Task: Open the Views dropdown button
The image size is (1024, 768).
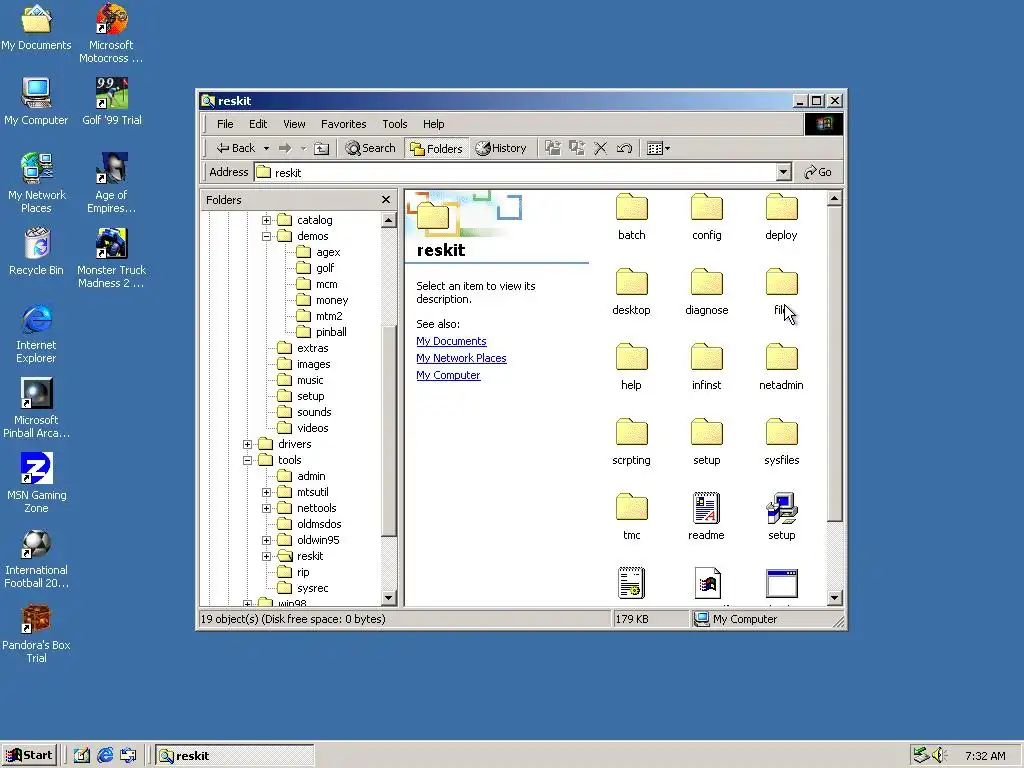Action: [658, 148]
